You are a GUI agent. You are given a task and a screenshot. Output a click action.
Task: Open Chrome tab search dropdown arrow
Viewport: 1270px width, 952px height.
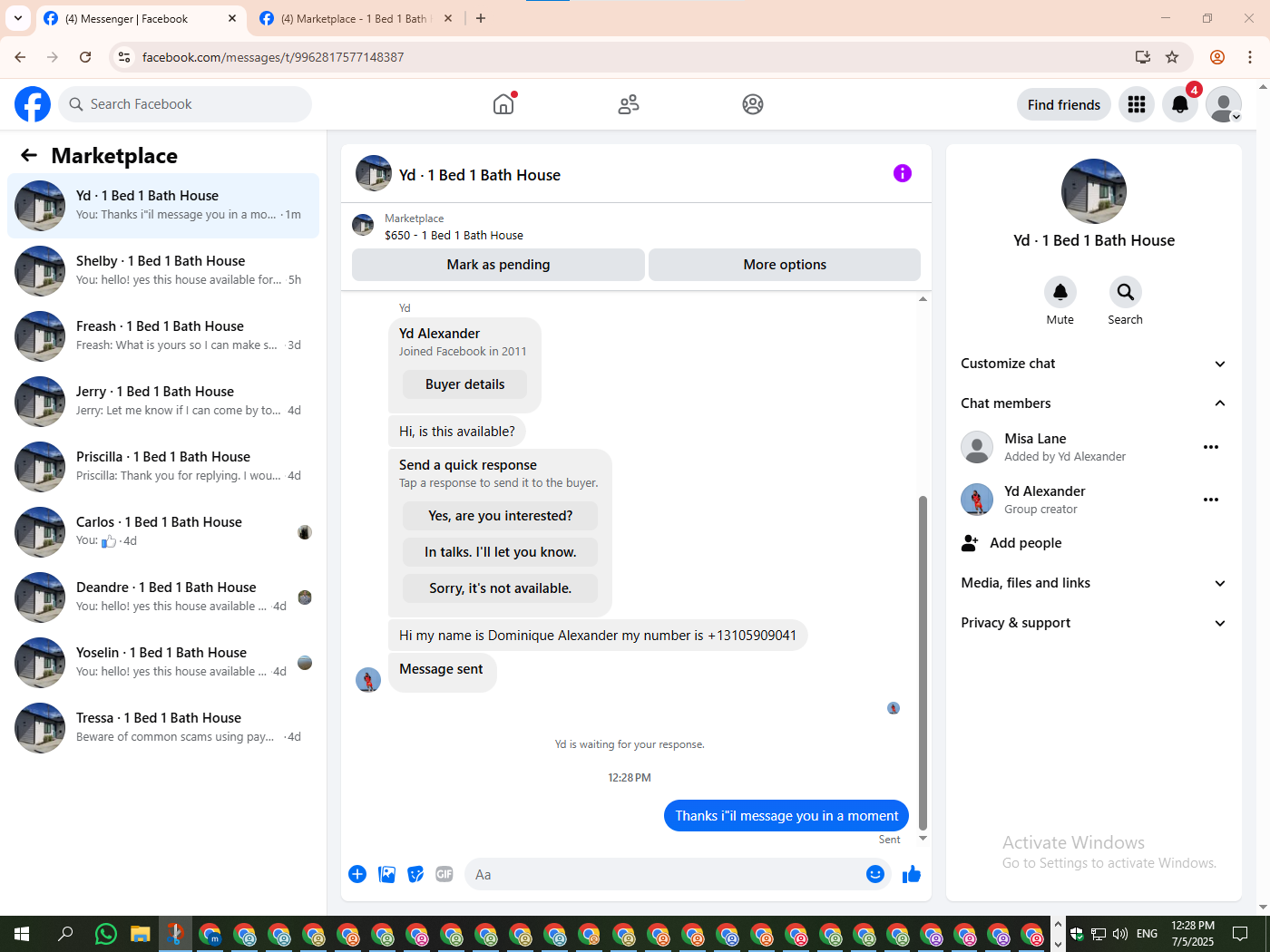pyautogui.click(x=18, y=18)
